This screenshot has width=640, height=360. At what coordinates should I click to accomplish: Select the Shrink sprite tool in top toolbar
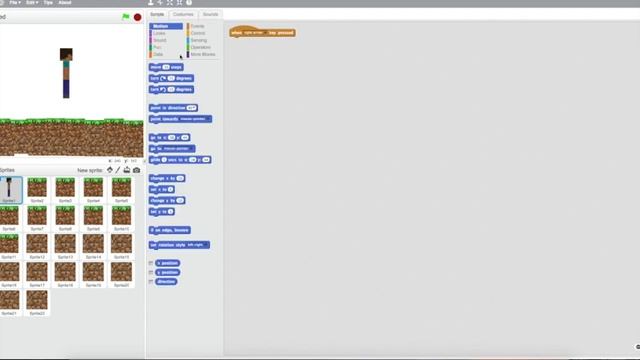[179, 2]
